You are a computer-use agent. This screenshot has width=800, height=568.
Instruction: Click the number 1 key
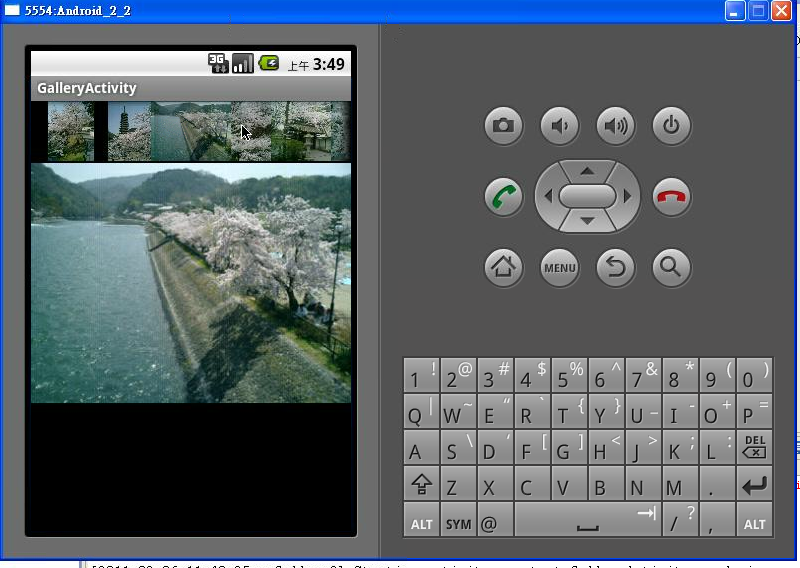click(421, 375)
